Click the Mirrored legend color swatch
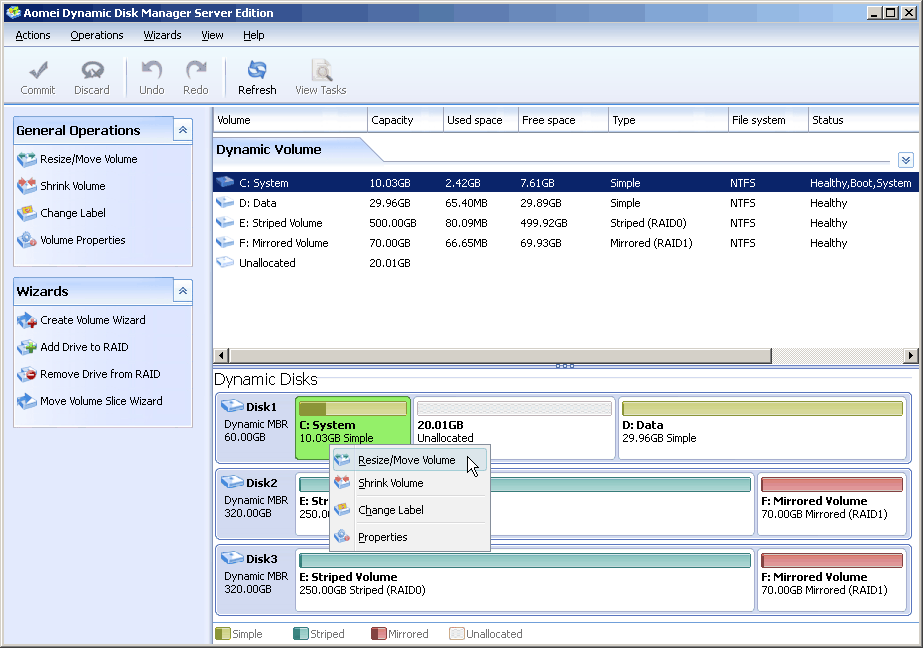This screenshot has width=923, height=648. 377,633
